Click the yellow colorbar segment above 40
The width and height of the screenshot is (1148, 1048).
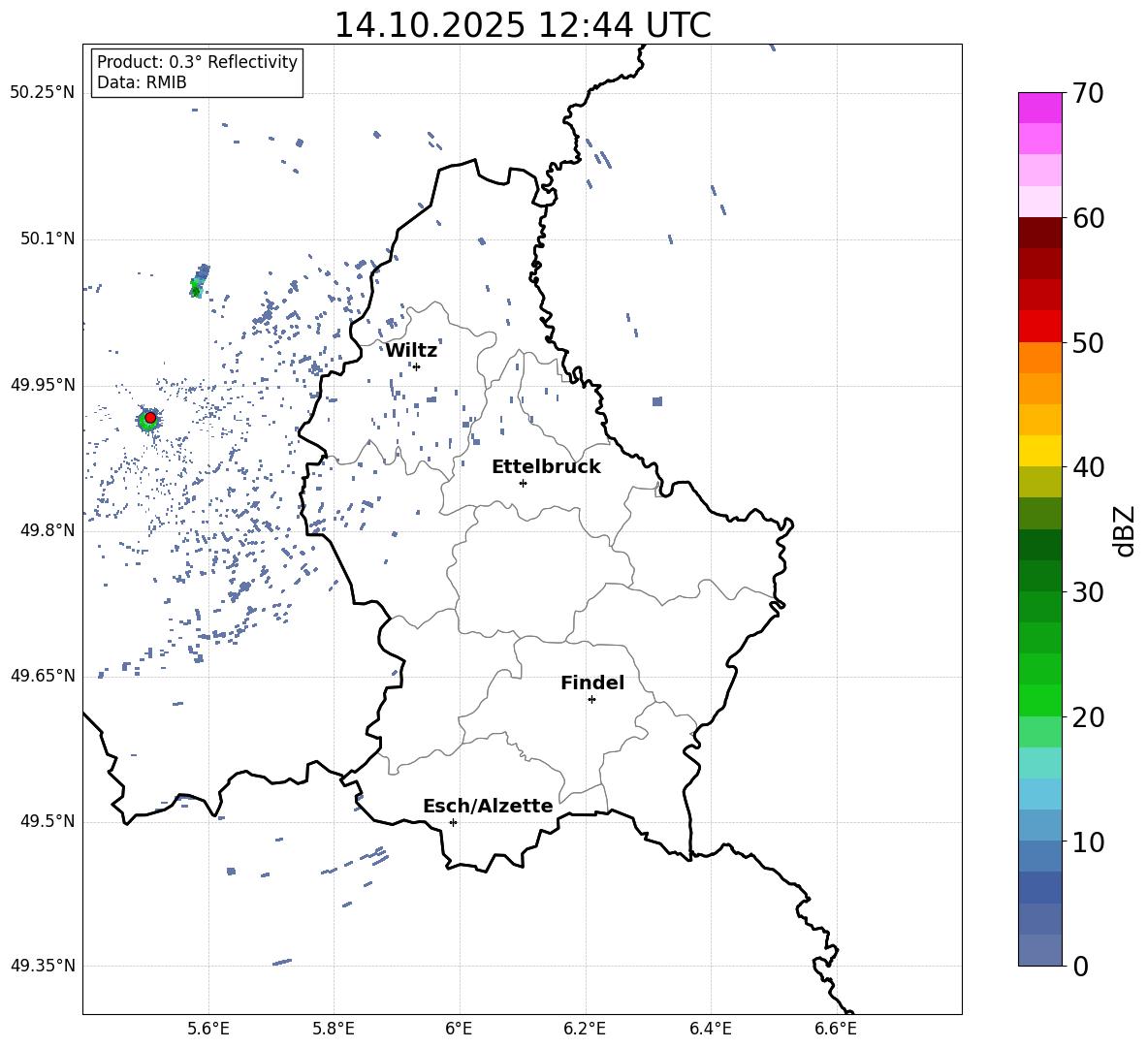(x=1040, y=452)
